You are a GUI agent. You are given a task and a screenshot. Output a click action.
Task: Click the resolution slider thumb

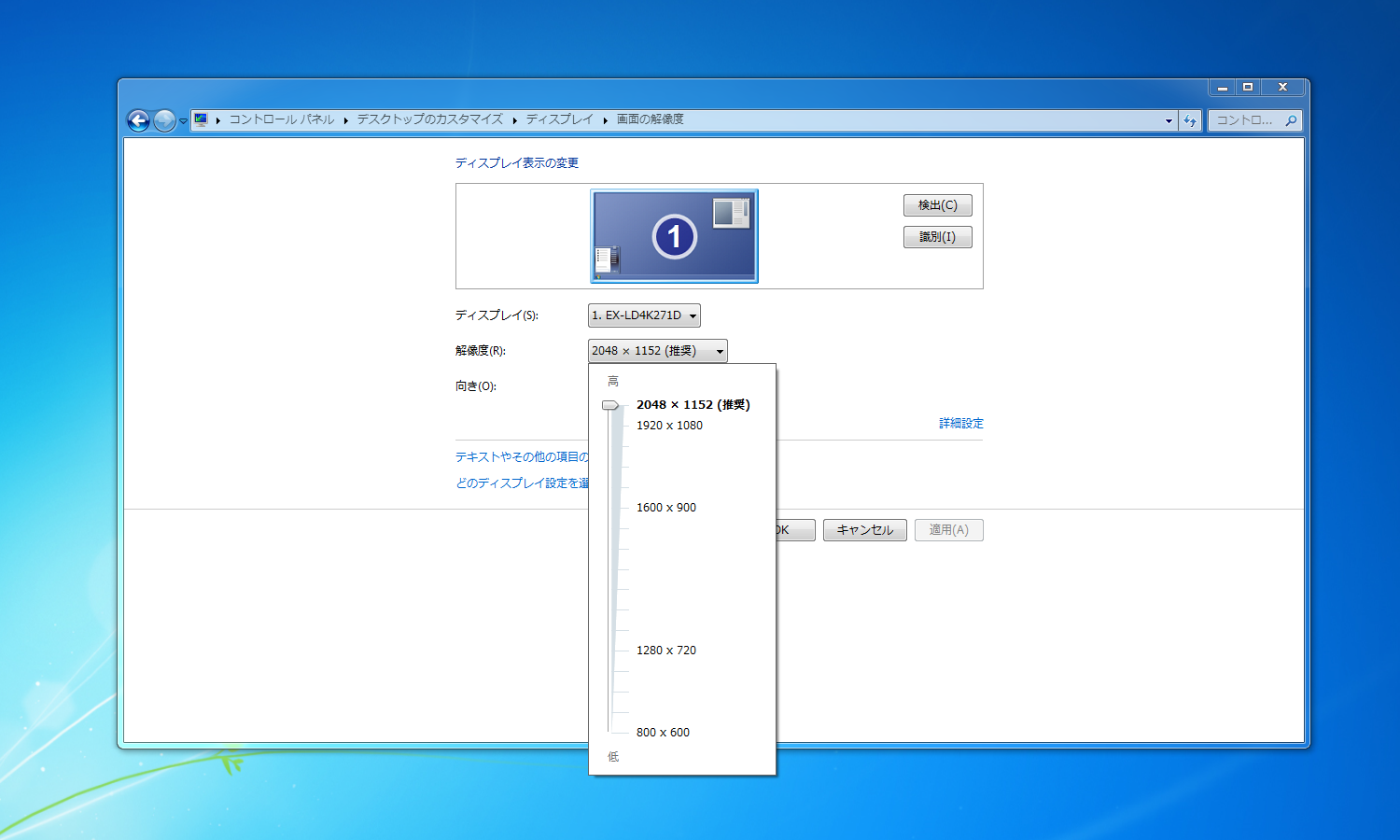tap(610, 405)
